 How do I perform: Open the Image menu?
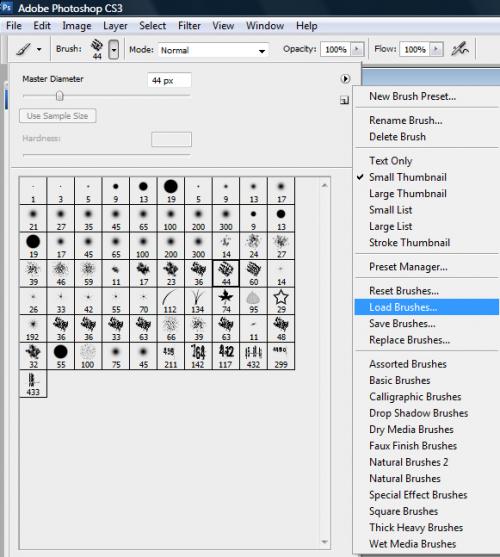(x=77, y=26)
